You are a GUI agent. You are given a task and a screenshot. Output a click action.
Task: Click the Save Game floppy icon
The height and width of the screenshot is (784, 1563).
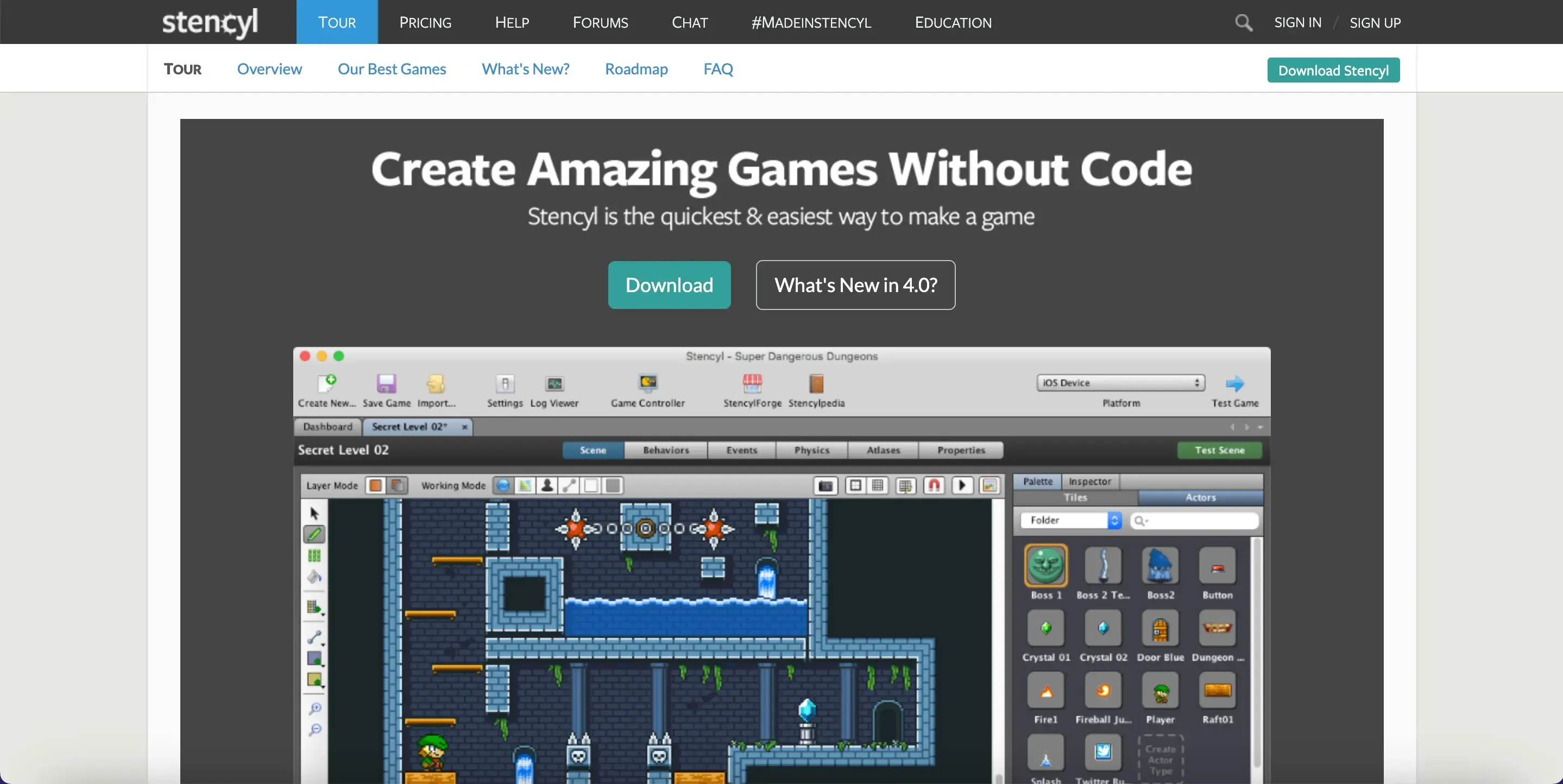(x=386, y=383)
